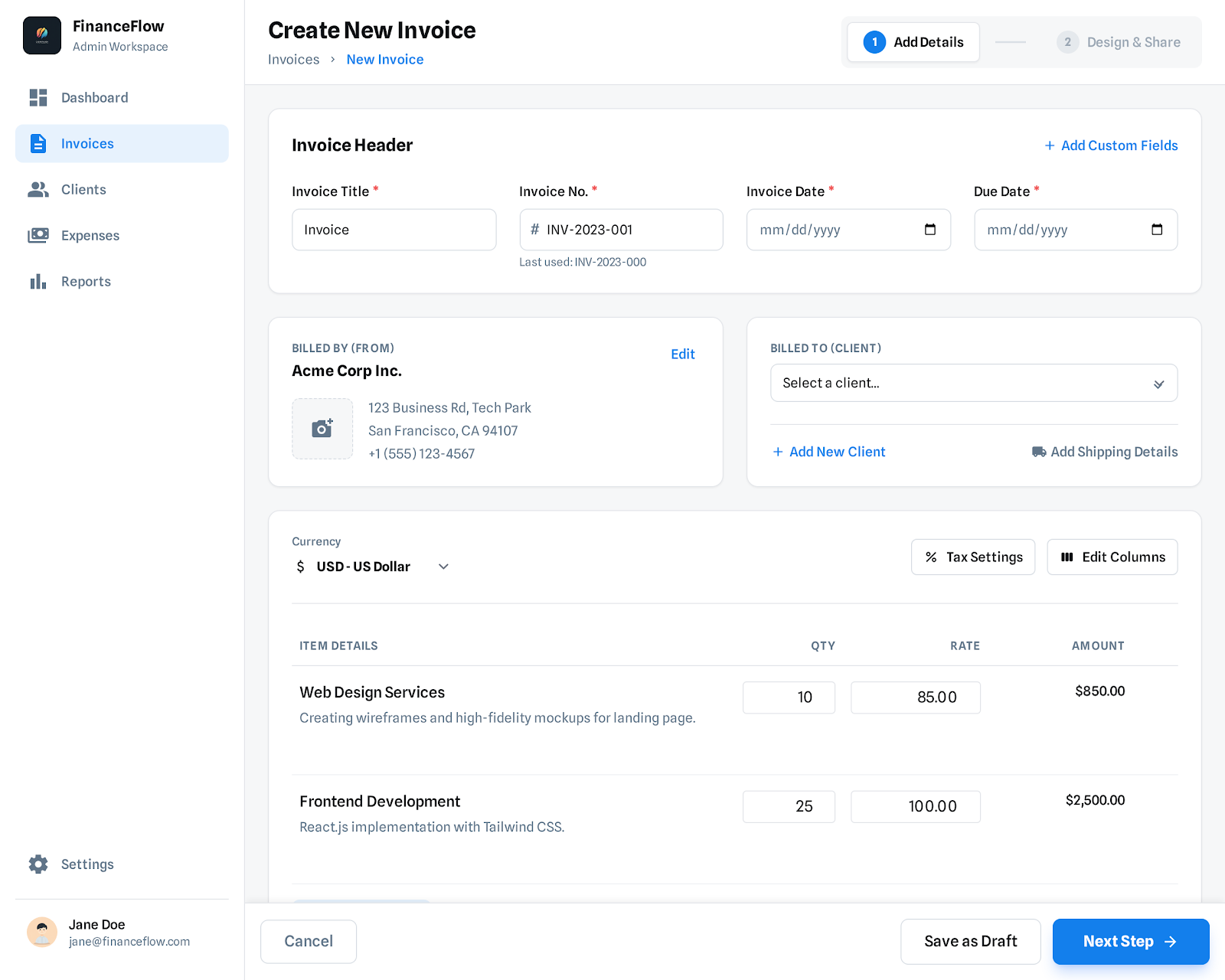The image size is (1225, 980).
Task: Select Invoices in the sidebar menu
Action: (122, 144)
